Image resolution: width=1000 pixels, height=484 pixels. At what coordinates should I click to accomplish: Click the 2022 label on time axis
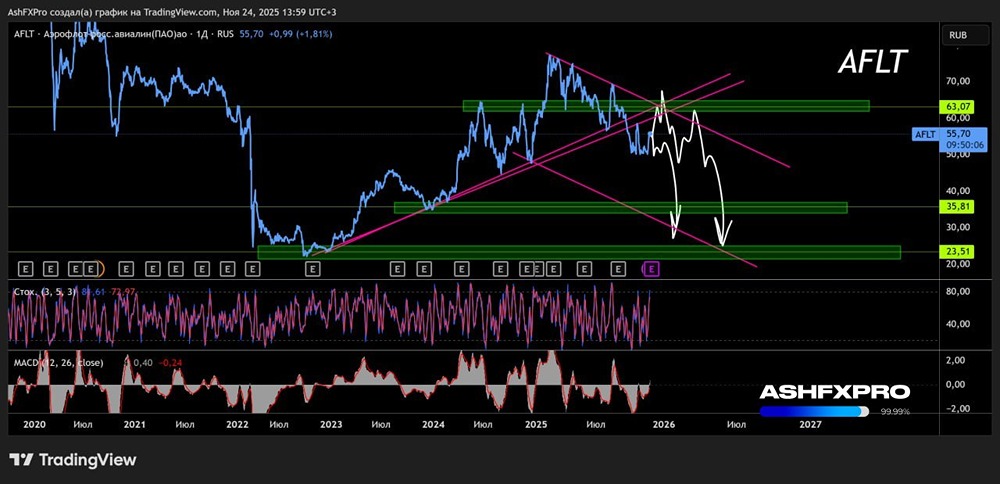point(237,424)
